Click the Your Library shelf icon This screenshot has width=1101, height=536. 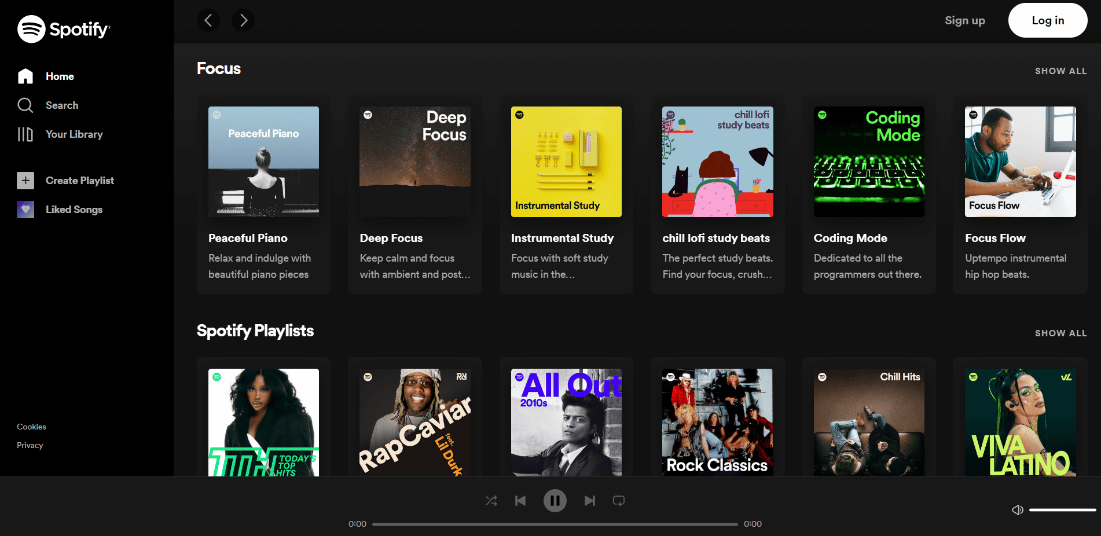click(x=25, y=134)
